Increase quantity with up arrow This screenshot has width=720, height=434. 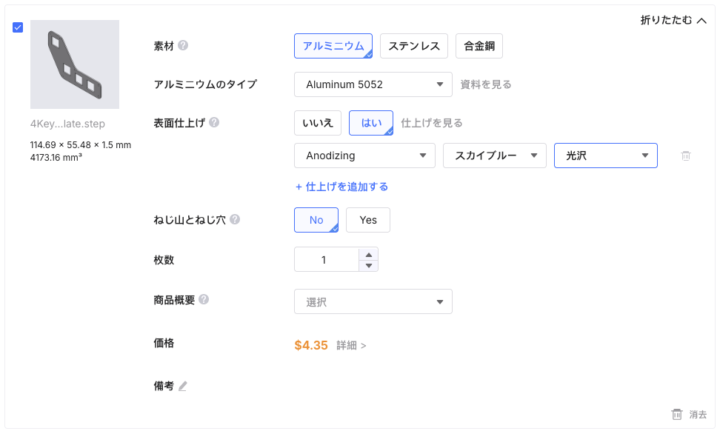[369, 254]
